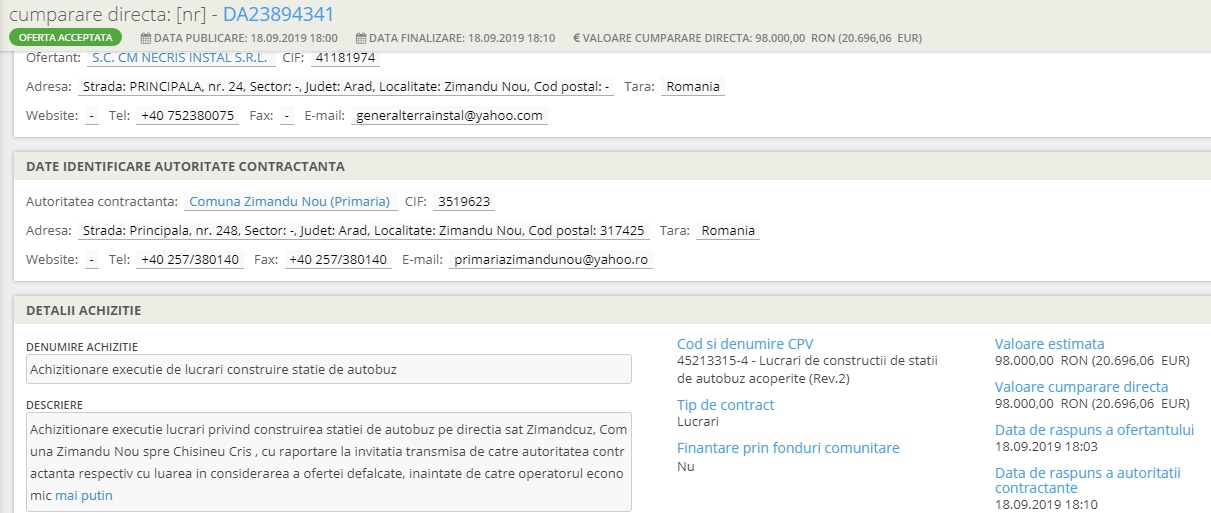Open the DA23894341 reference link

coord(278,14)
